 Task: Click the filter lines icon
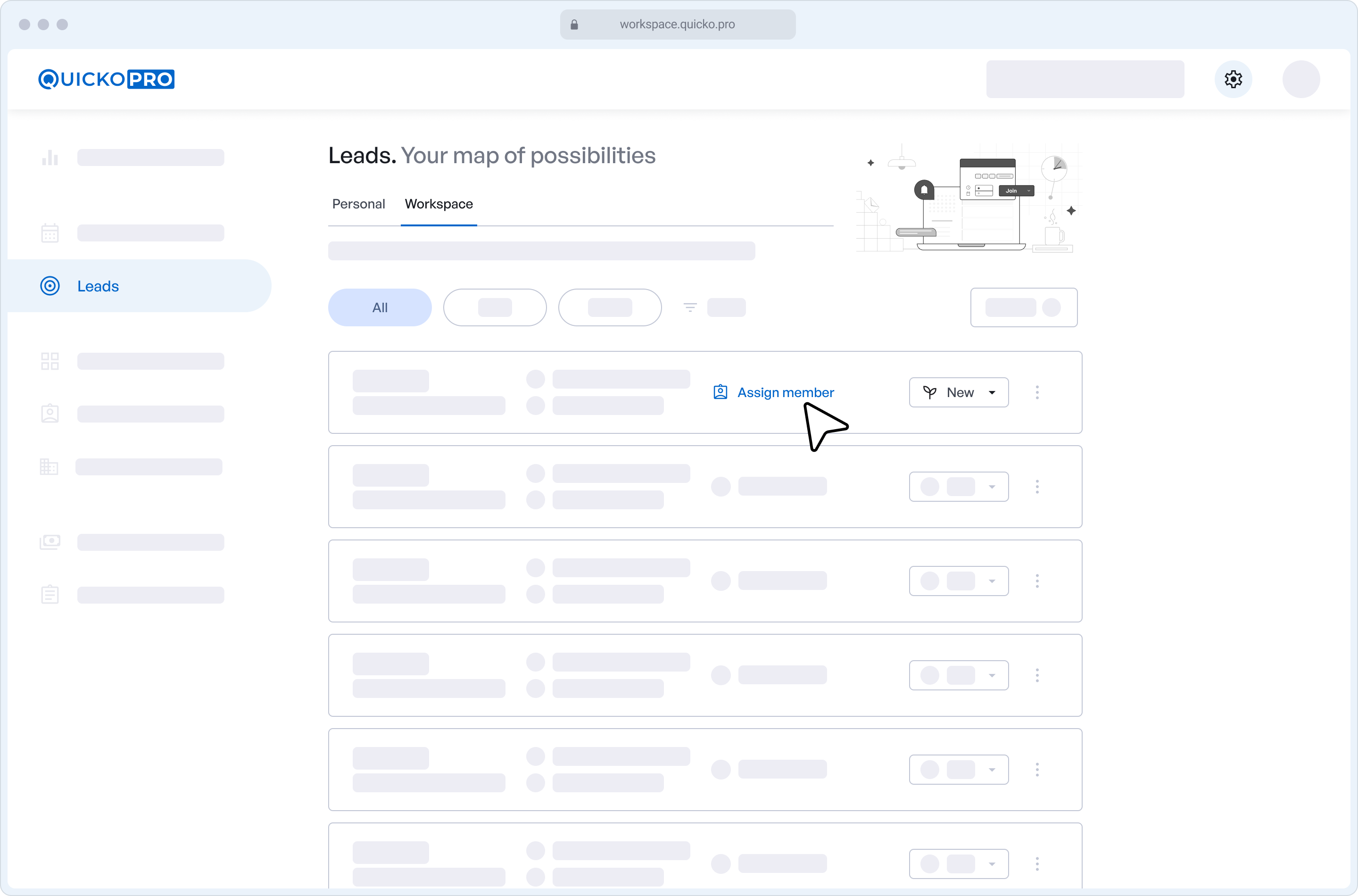689,307
